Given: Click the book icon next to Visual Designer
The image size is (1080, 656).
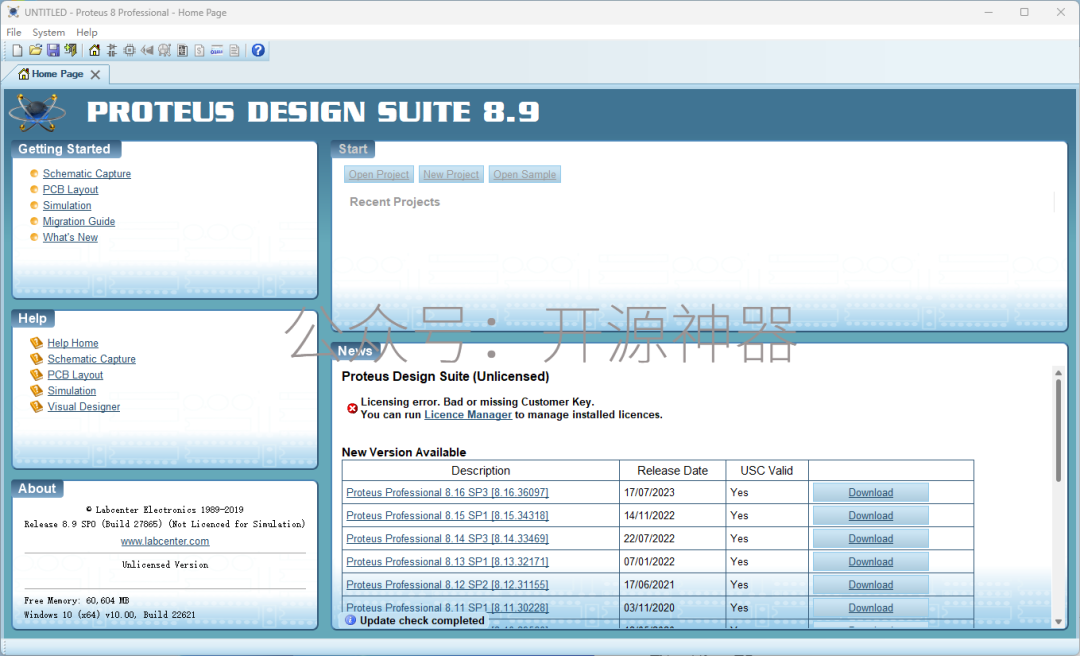Looking at the screenshot, I should click(37, 406).
